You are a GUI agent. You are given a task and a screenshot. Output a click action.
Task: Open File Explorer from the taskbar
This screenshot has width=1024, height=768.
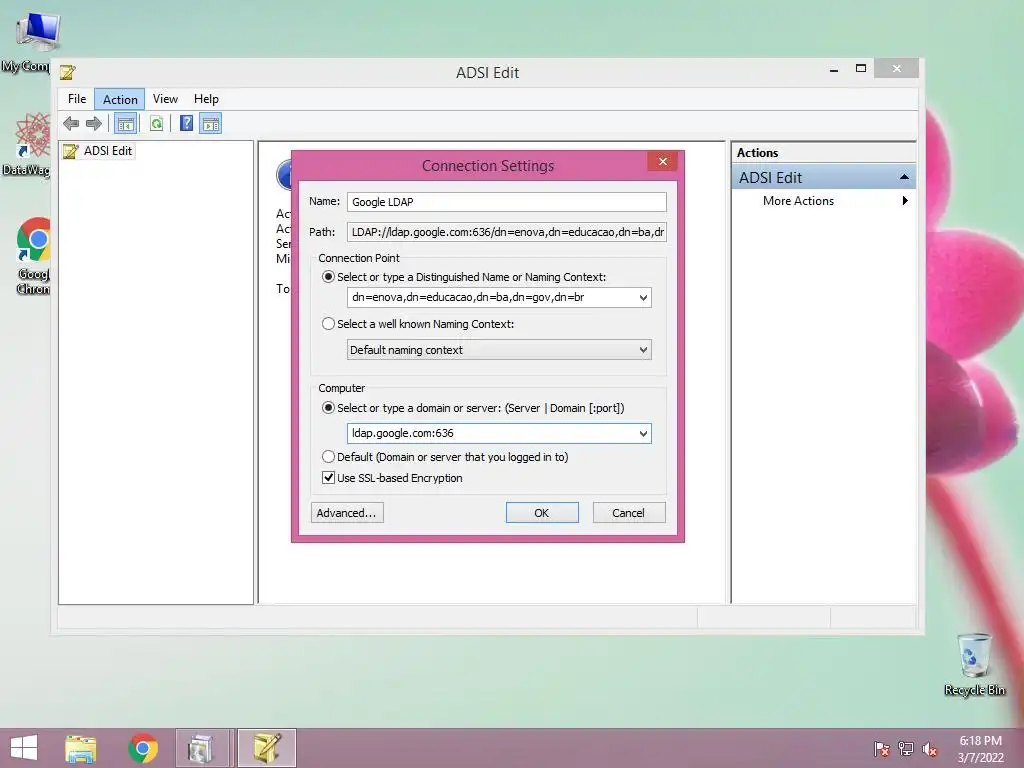click(x=80, y=748)
